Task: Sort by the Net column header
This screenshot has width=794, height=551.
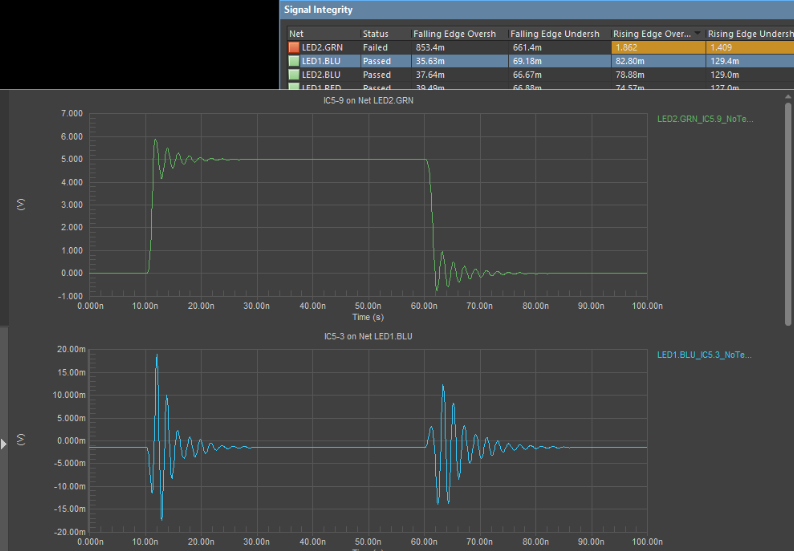Action: tap(324, 34)
